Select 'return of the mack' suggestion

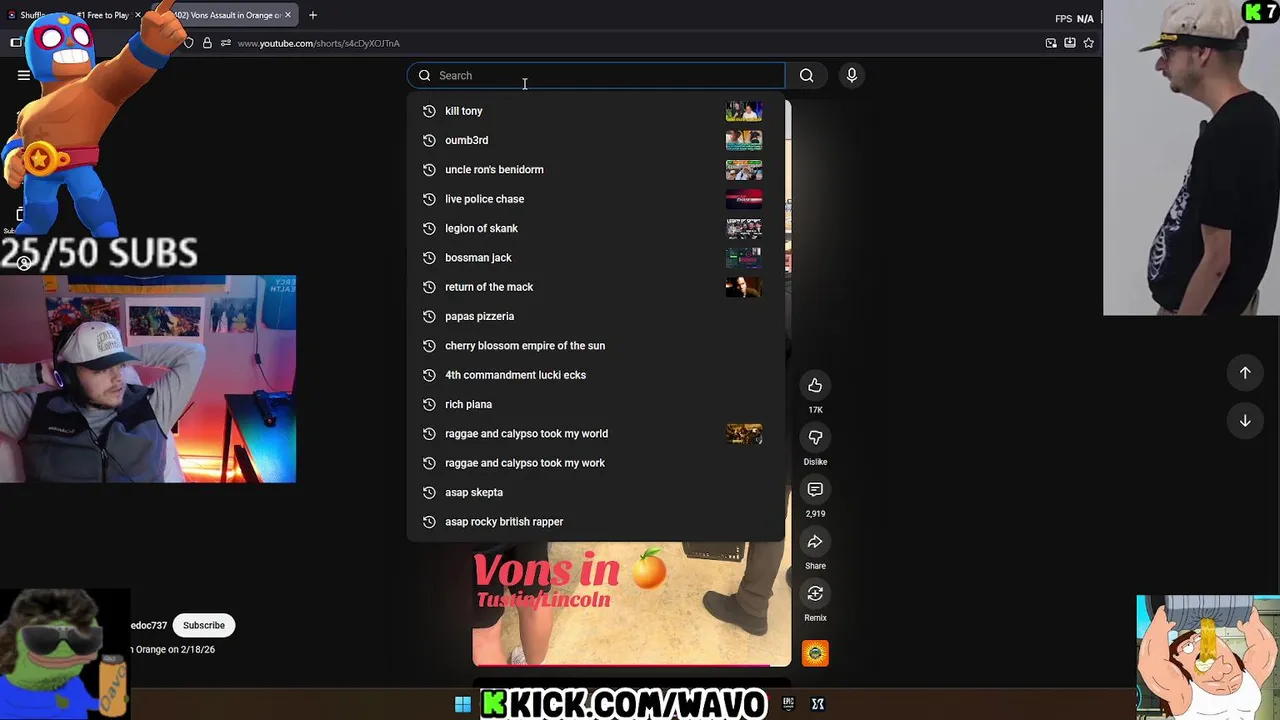(x=596, y=287)
